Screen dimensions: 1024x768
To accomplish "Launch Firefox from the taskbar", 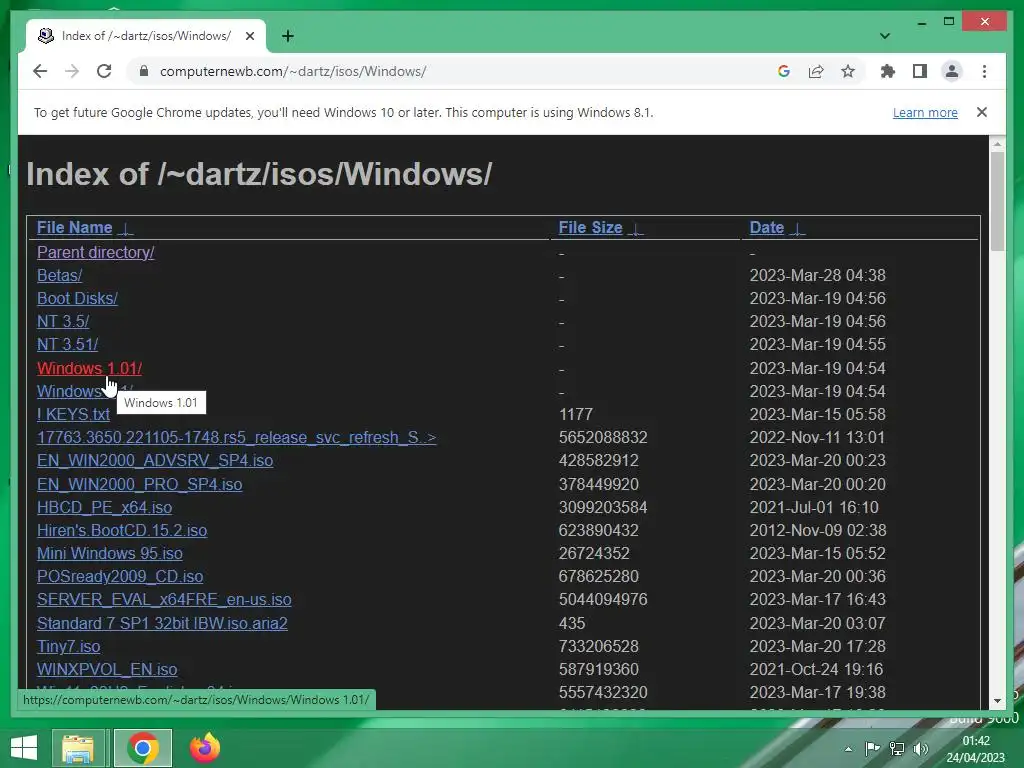I will tap(204, 748).
